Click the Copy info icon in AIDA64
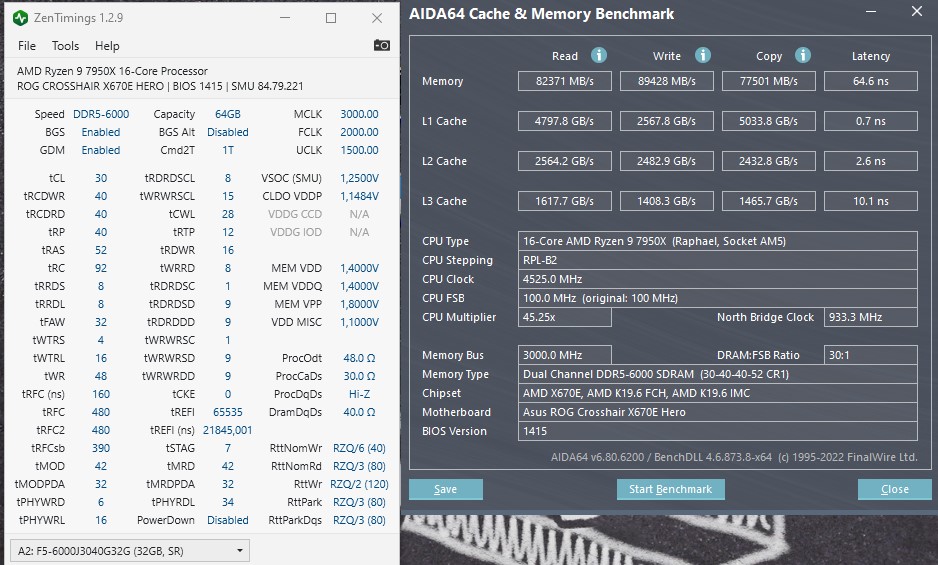The width and height of the screenshot is (938, 565). pos(803,55)
